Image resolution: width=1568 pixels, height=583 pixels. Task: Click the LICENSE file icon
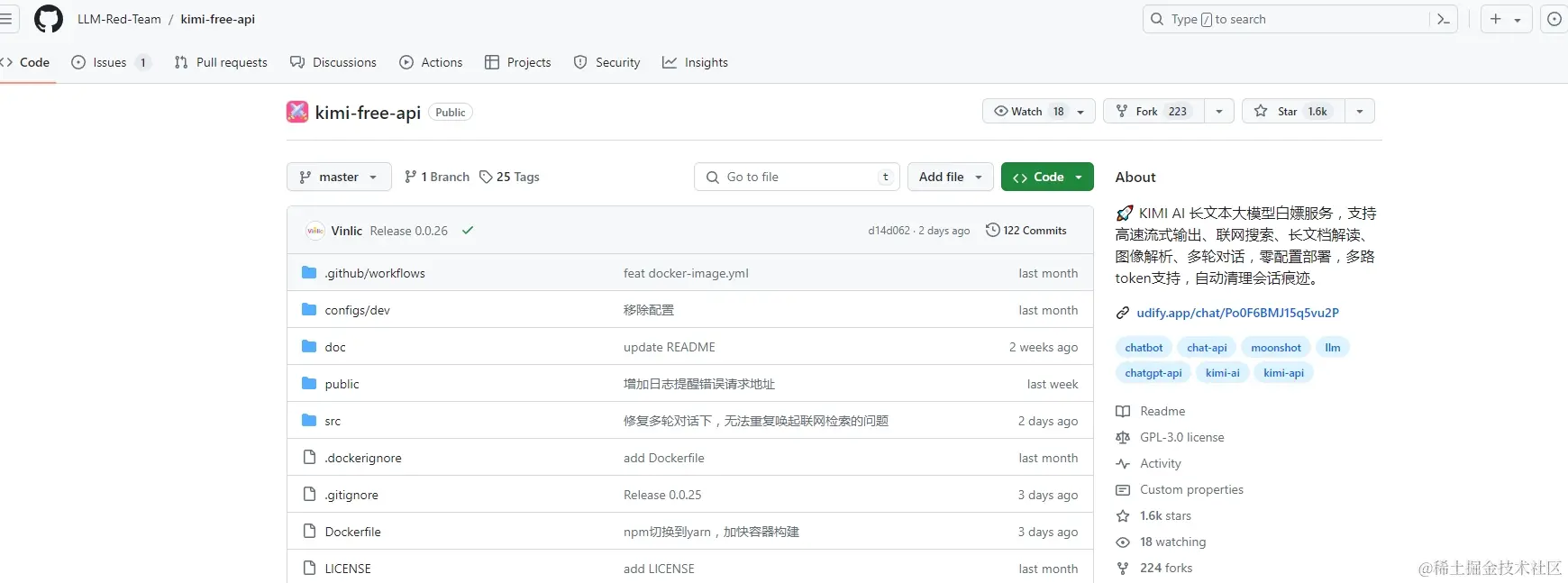(x=309, y=568)
